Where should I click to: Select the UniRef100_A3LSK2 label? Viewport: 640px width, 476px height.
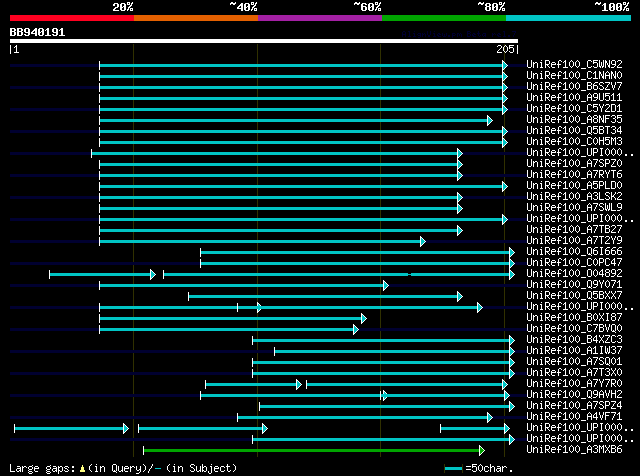tap(574, 197)
